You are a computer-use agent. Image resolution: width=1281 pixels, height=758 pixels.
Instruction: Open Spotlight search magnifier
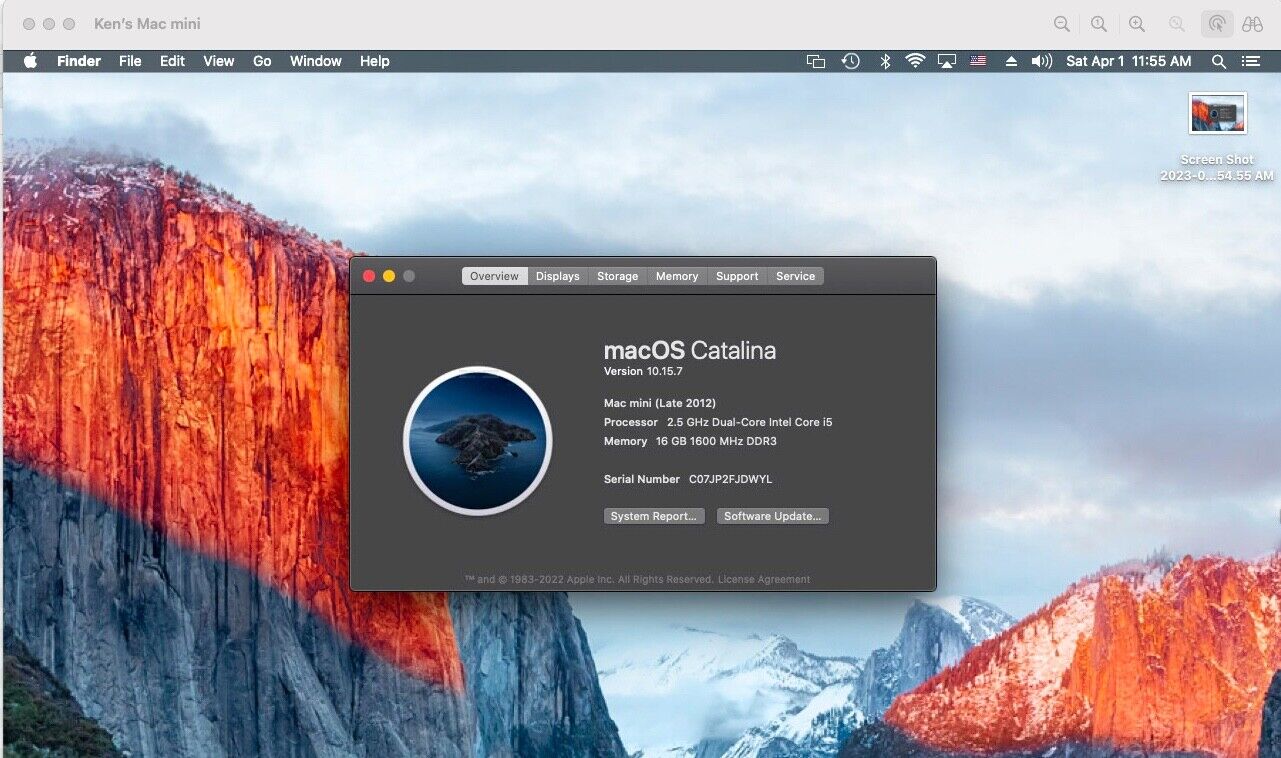click(1218, 61)
